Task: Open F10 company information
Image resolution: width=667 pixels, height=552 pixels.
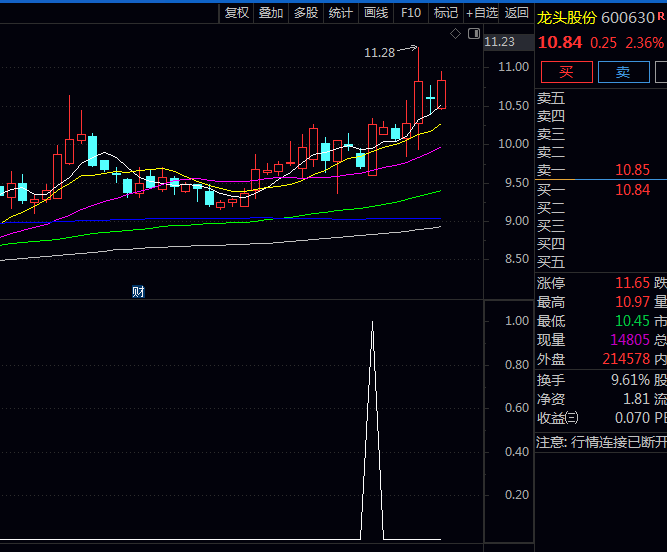Action: [x=411, y=13]
